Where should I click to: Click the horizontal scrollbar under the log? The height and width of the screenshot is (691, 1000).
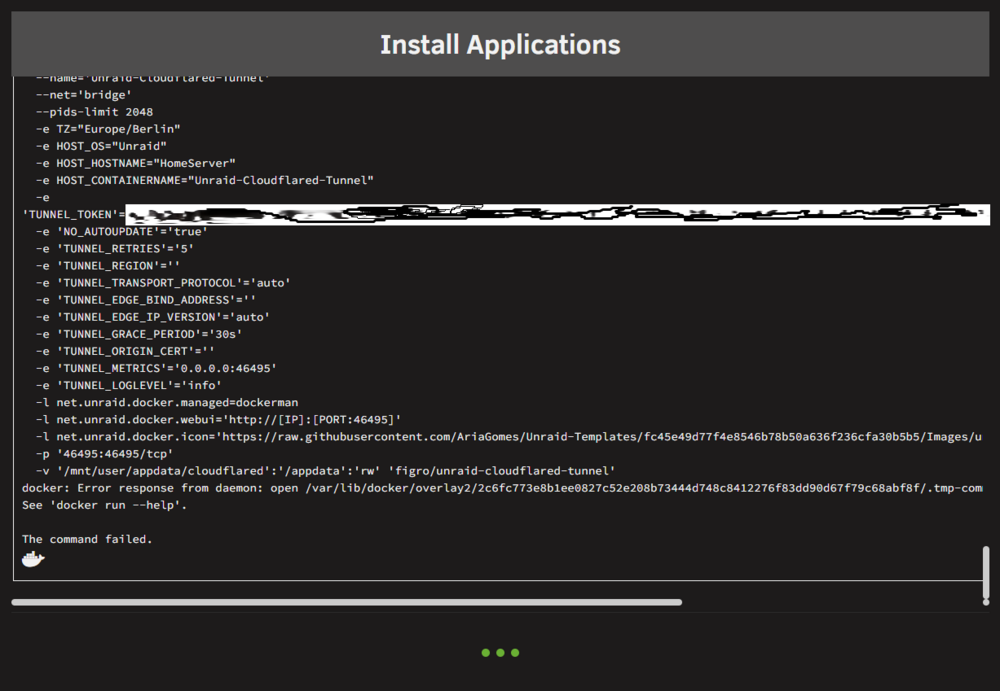pos(347,602)
